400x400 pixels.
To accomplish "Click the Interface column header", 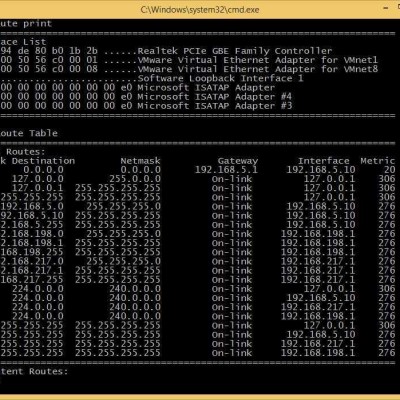I will pos(323,161).
